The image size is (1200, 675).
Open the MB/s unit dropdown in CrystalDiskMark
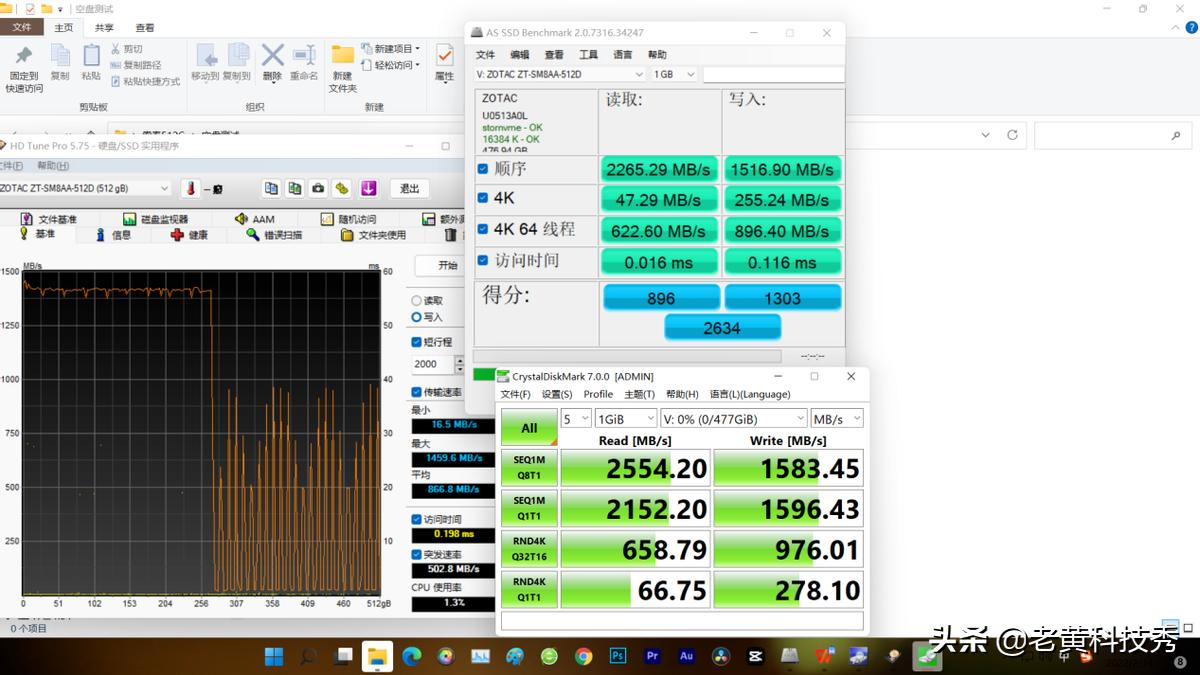(836, 419)
